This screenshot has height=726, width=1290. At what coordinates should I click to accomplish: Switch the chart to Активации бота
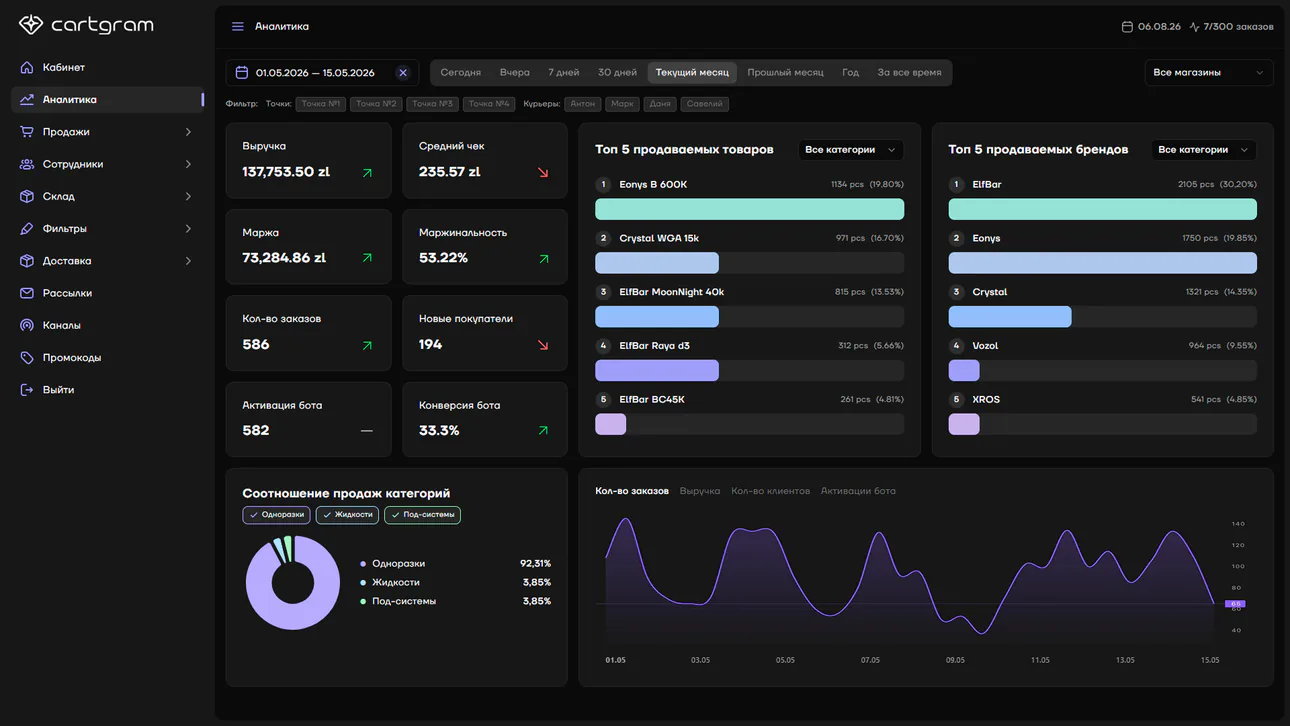858,492
